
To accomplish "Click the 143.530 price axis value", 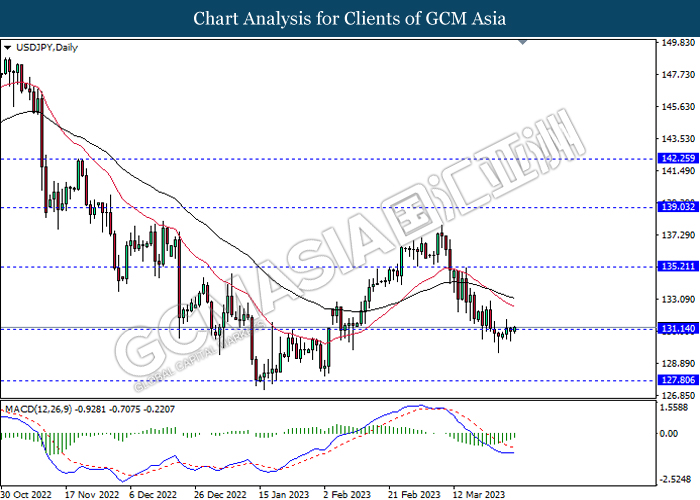I will click(678, 139).
